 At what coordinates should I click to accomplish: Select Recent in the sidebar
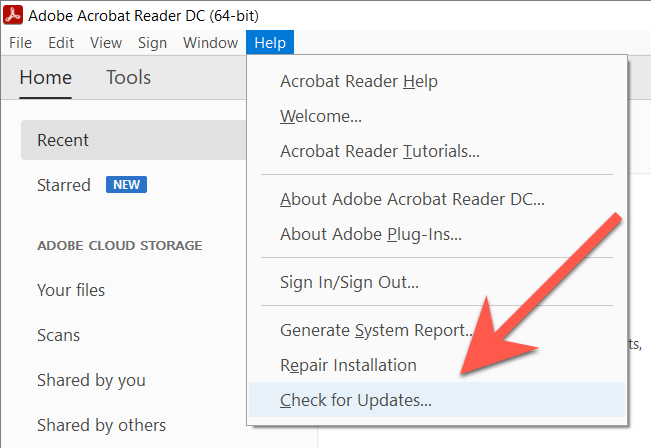(134, 140)
